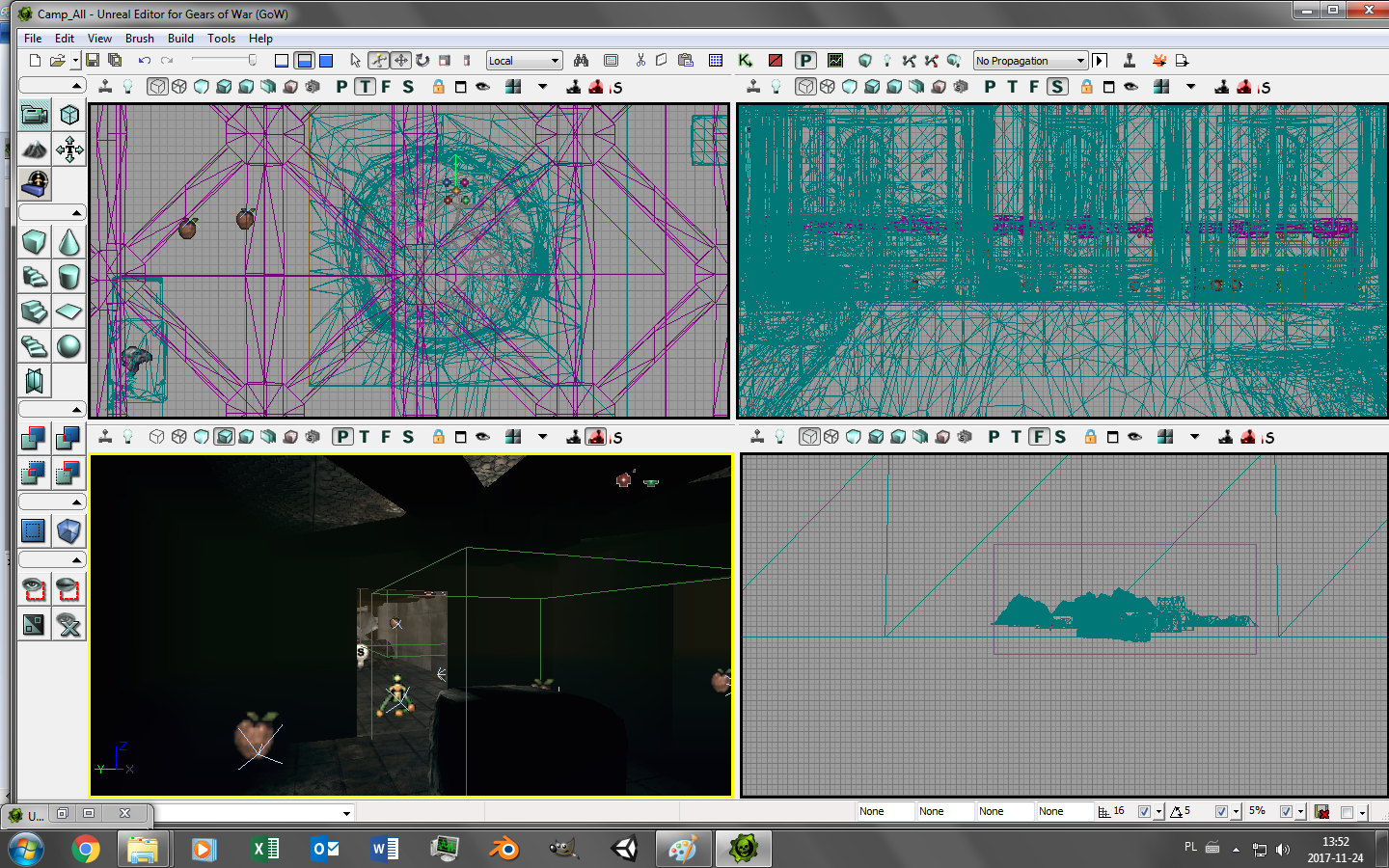Click the New level icon in main toolbar
This screenshot has width=1389, height=868.
35,60
